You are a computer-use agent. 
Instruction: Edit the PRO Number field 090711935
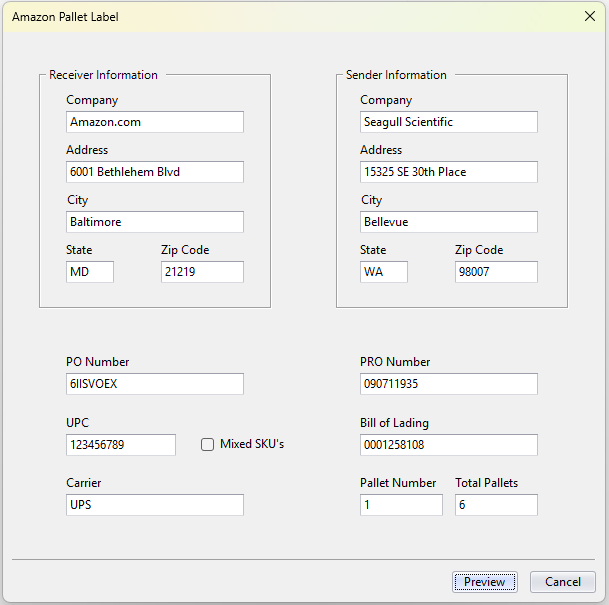click(449, 384)
